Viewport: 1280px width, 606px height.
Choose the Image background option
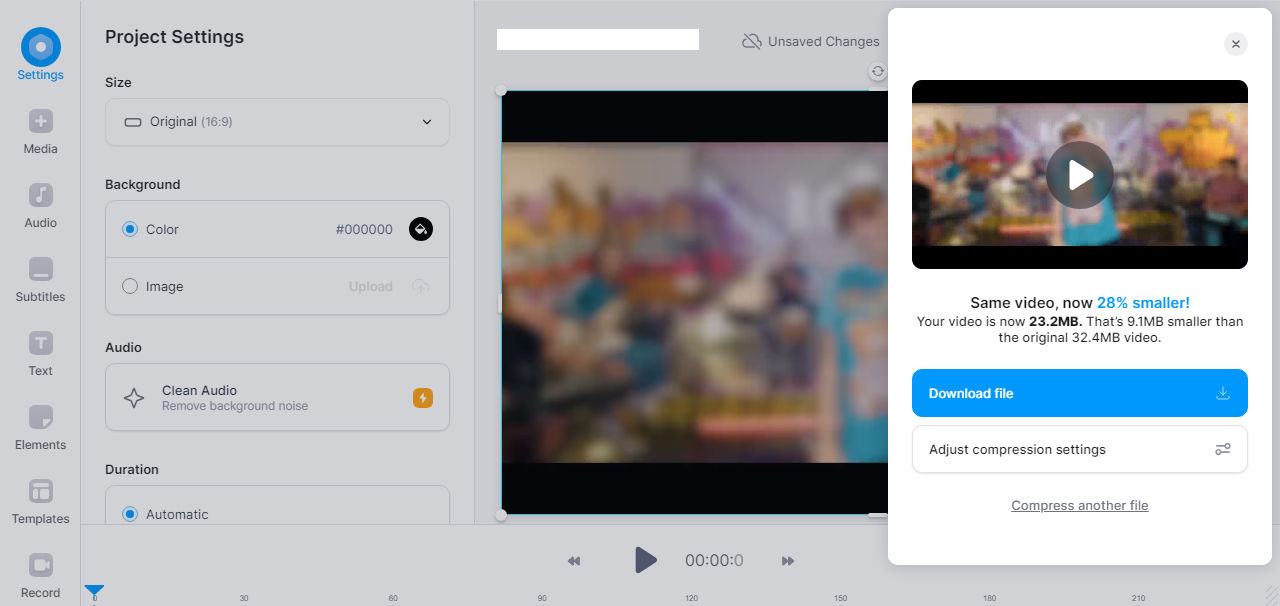click(x=130, y=286)
